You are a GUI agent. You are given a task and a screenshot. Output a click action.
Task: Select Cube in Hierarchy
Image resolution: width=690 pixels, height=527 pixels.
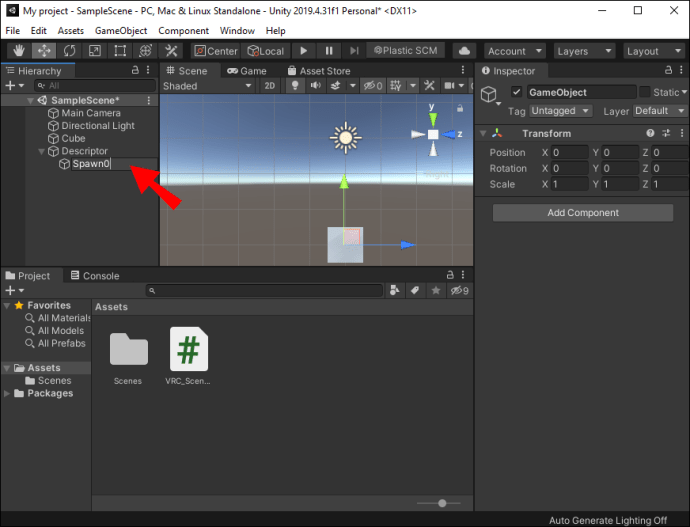(73, 139)
